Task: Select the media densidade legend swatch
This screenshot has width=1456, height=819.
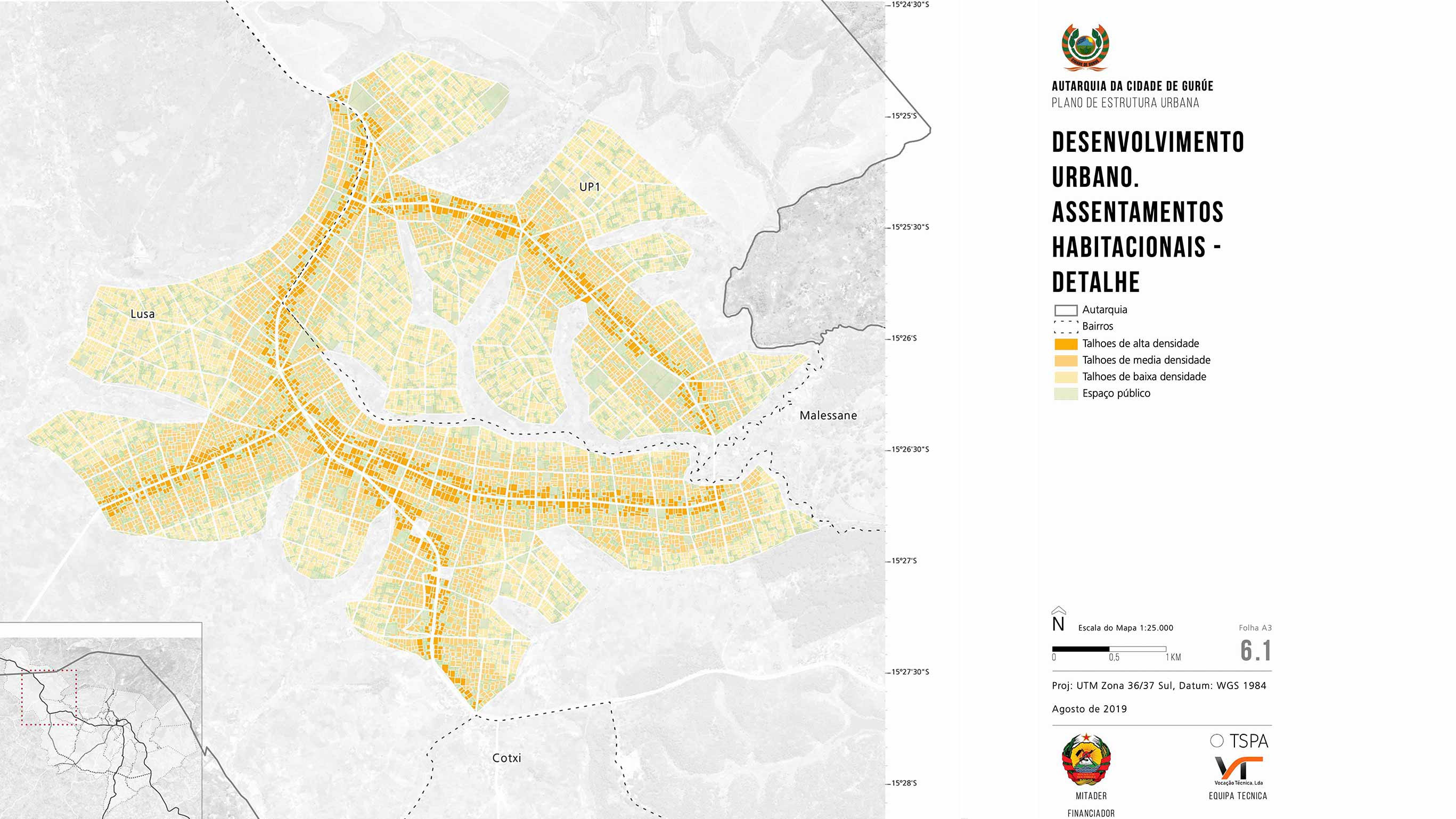Action: pos(1066,360)
